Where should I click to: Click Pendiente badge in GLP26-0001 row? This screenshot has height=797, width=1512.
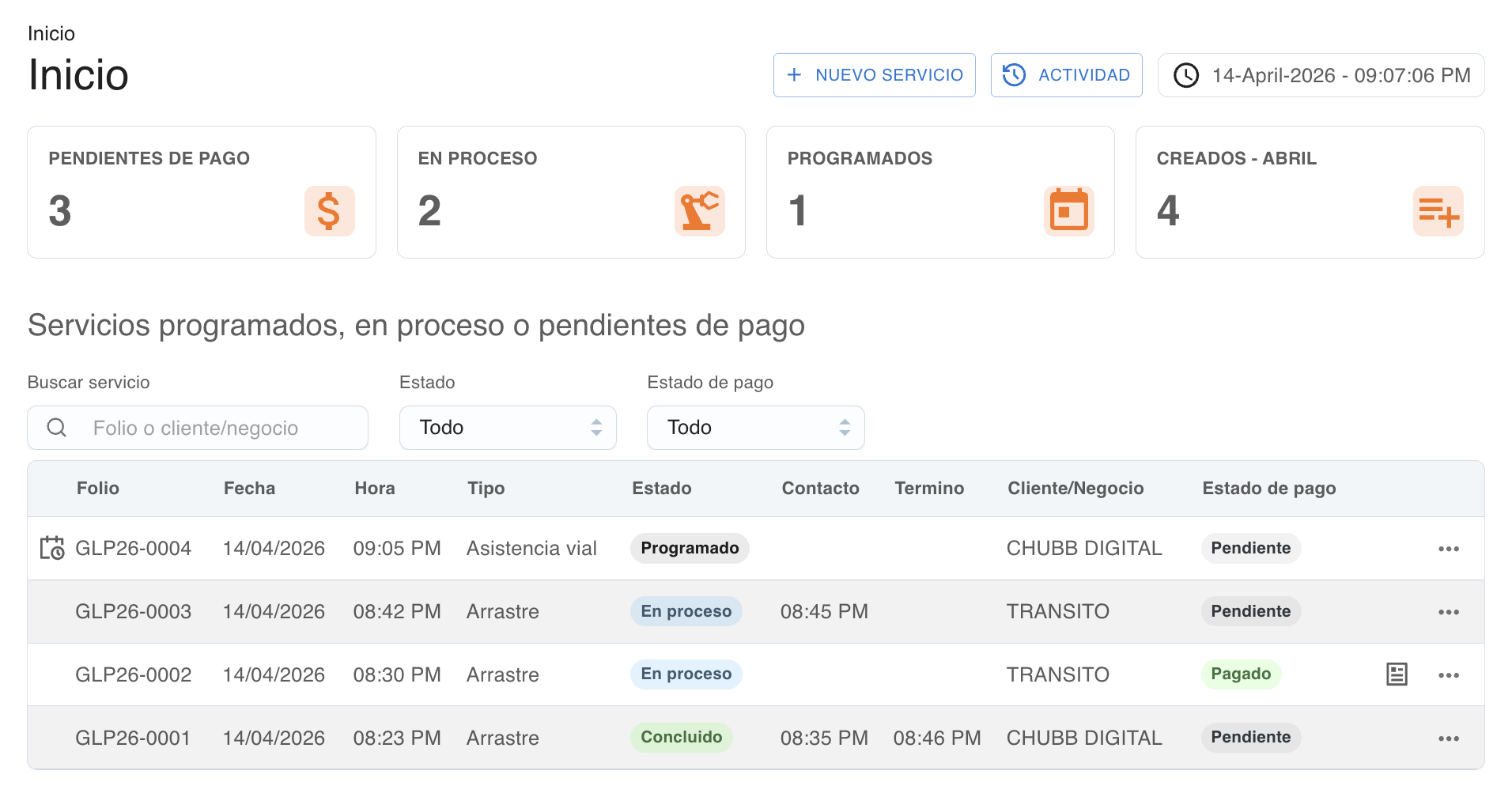click(1250, 737)
